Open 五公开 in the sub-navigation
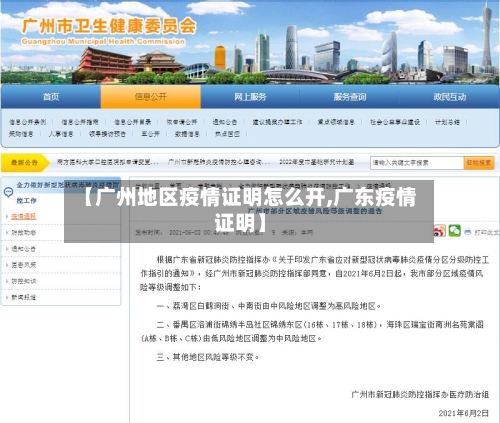The image size is (500, 423). coord(150,134)
